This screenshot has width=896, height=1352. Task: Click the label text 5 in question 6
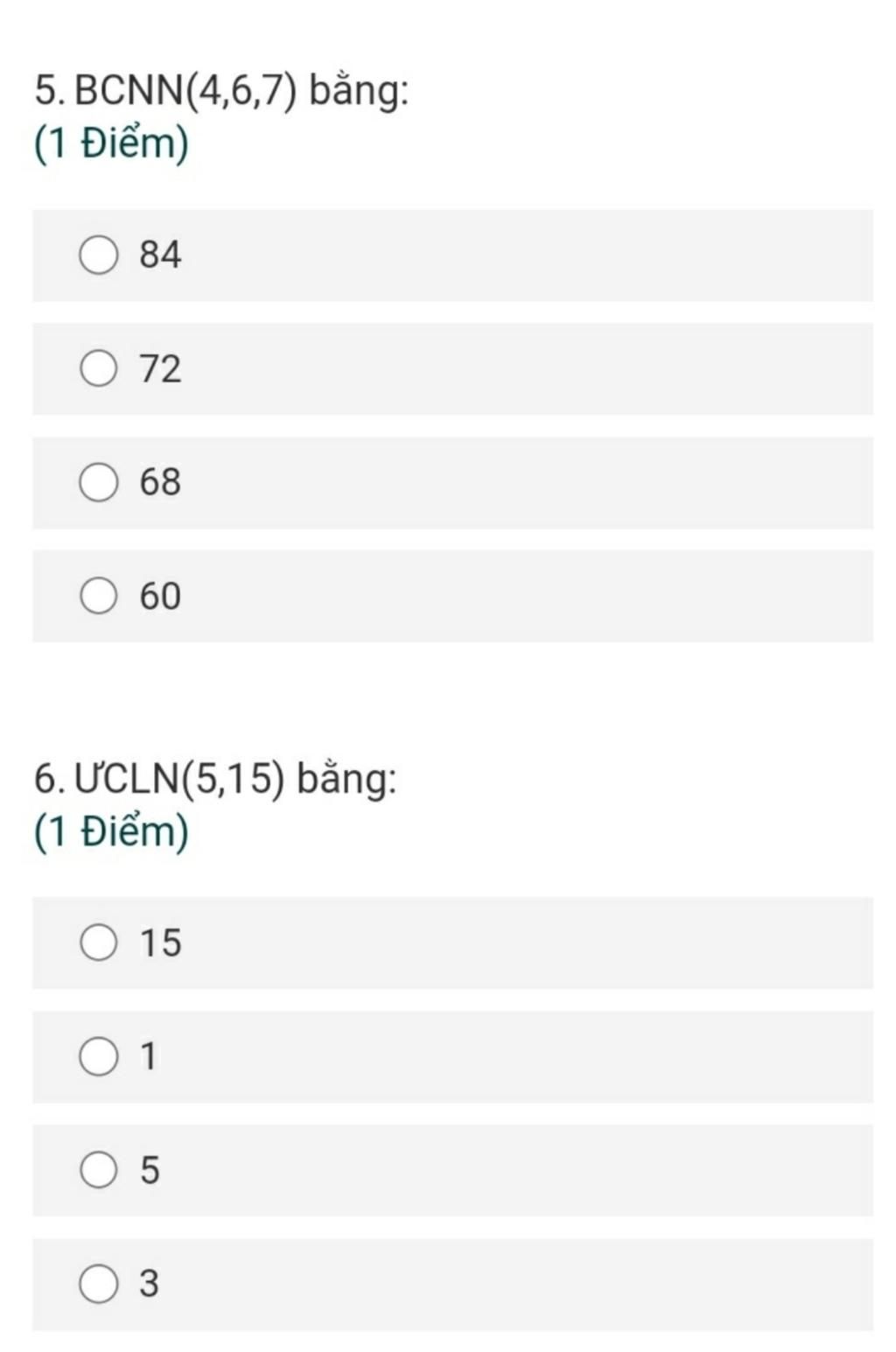click(x=150, y=1170)
